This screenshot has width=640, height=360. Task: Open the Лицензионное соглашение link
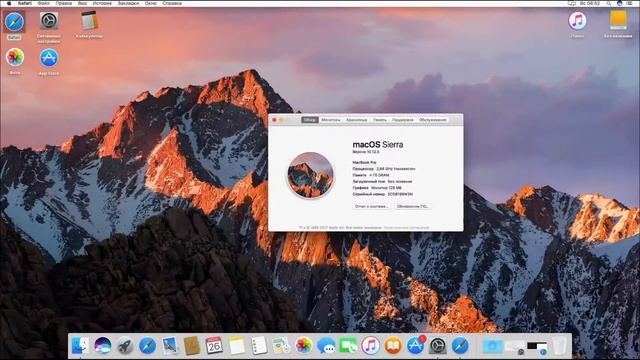tap(407, 228)
